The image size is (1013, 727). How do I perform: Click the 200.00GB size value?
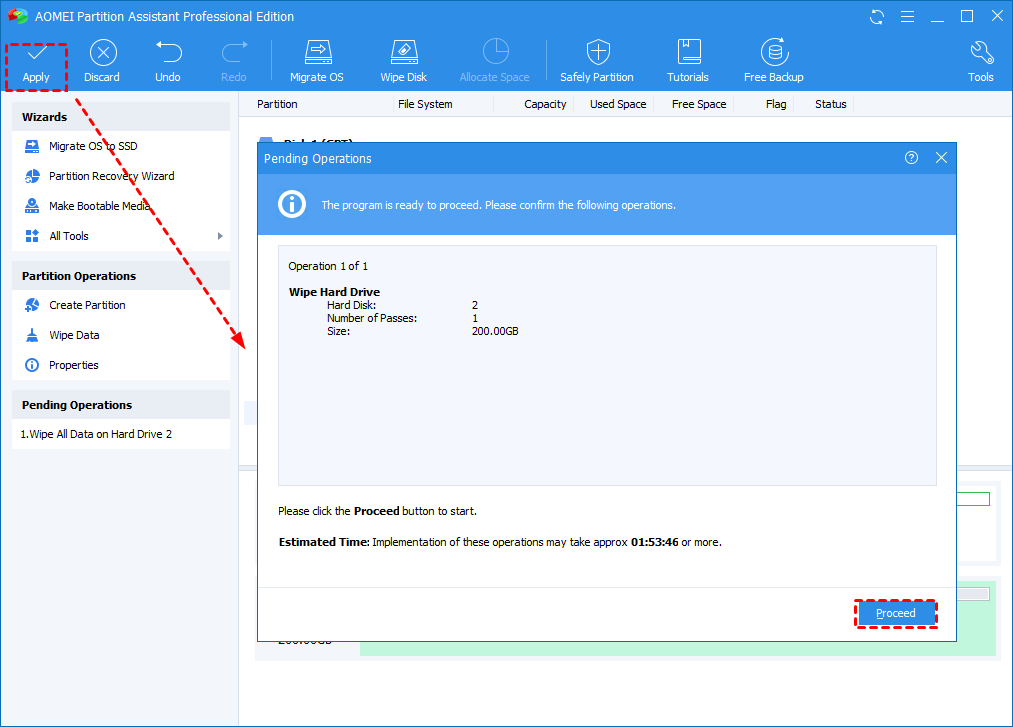pos(495,332)
